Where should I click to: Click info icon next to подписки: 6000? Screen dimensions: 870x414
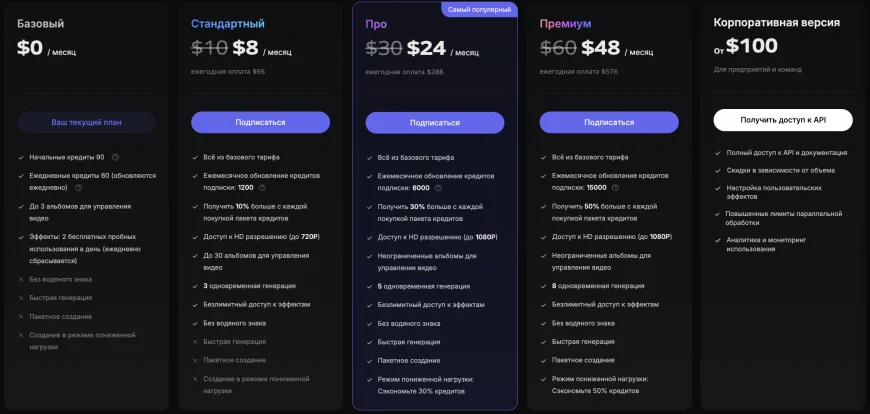pos(439,187)
